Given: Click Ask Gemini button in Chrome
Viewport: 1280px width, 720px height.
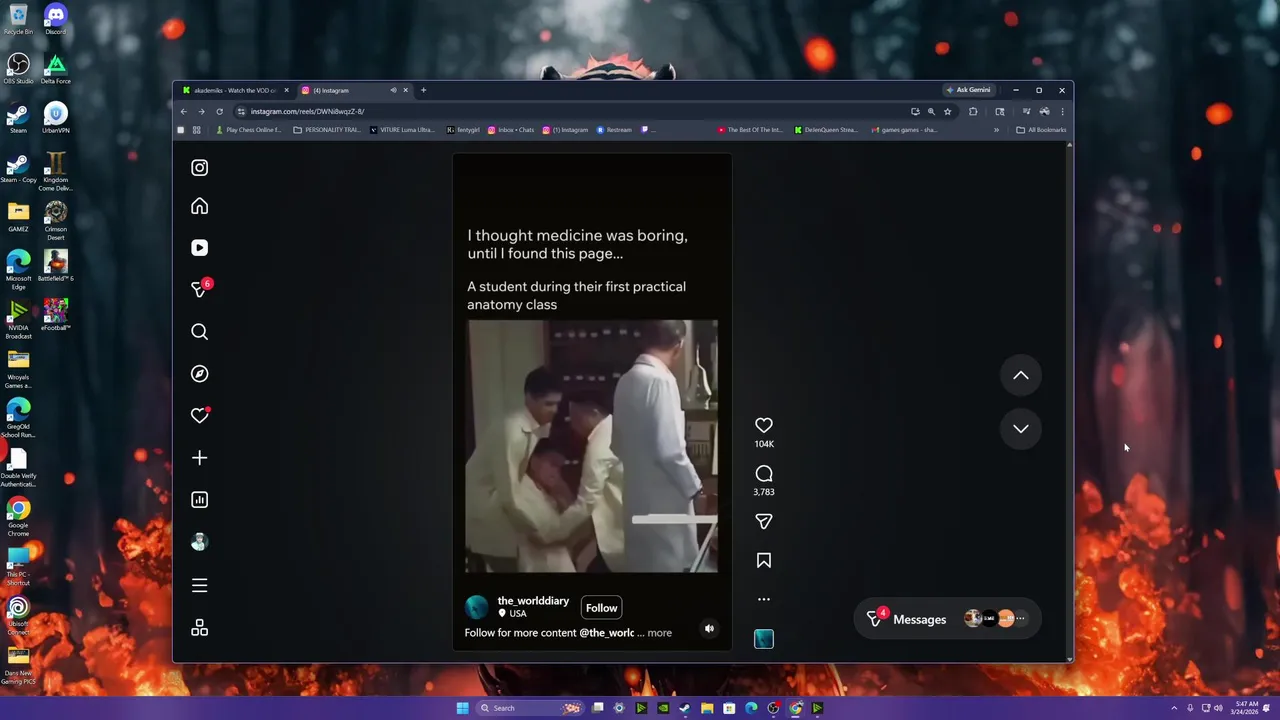Looking at the screenshot, I should (x=969, y=90).
